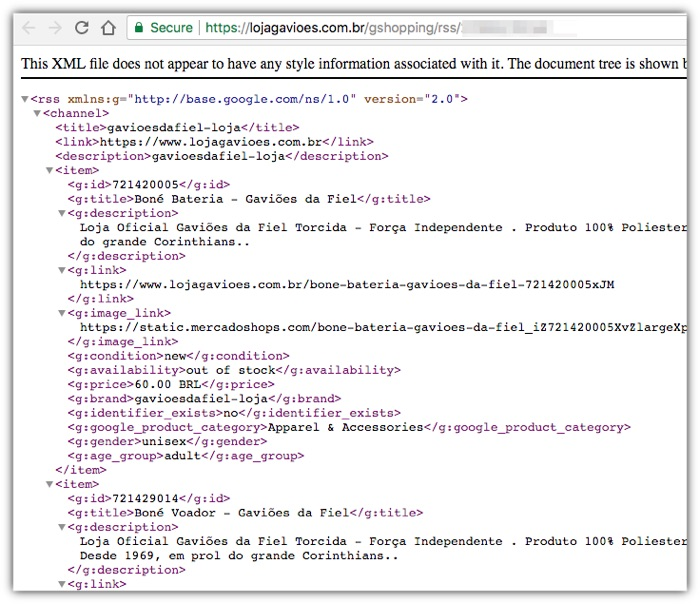Screen dimensions: 700x604
Task: Click the channel link https://www.lojagavioes.com.br
Action: pyautogui.click(x=210, y=142)
